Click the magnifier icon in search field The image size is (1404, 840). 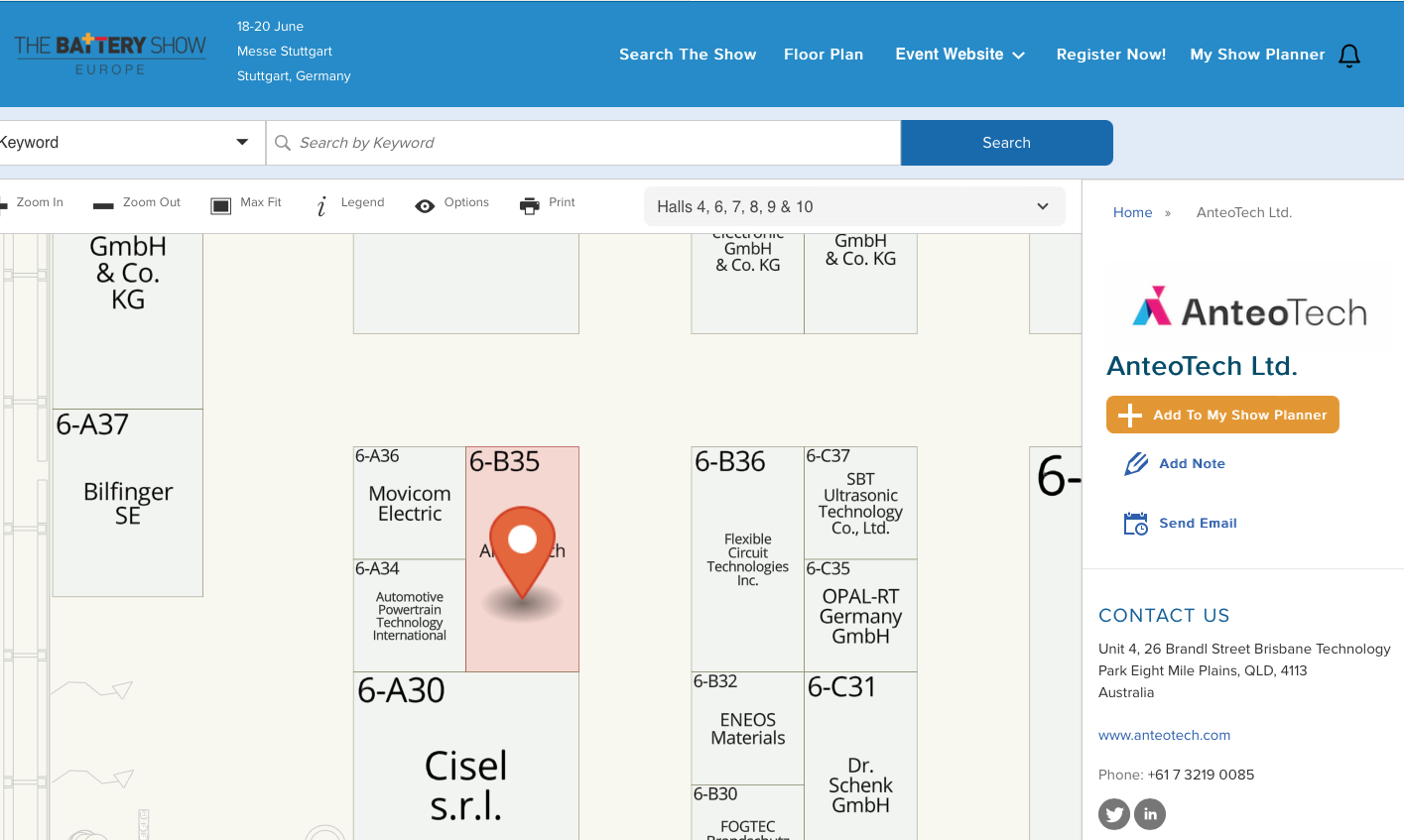click(283, 143)
